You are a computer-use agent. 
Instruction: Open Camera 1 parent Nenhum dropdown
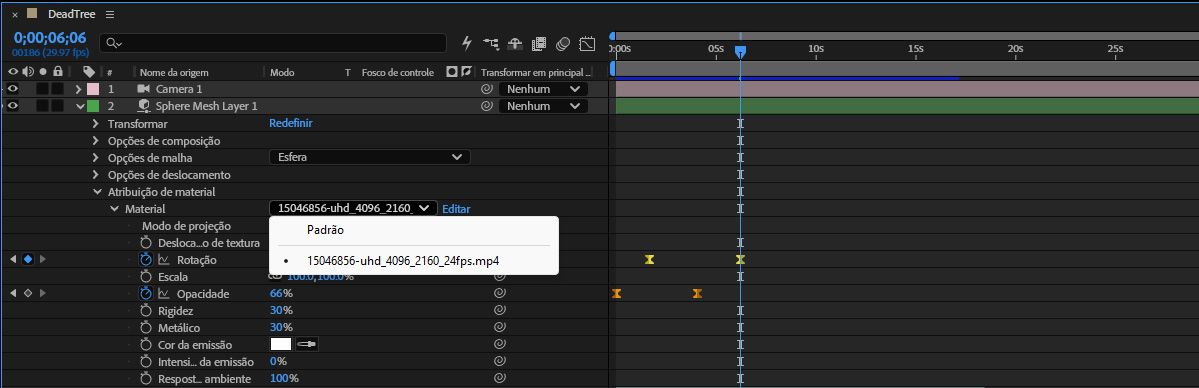[543, 89]
